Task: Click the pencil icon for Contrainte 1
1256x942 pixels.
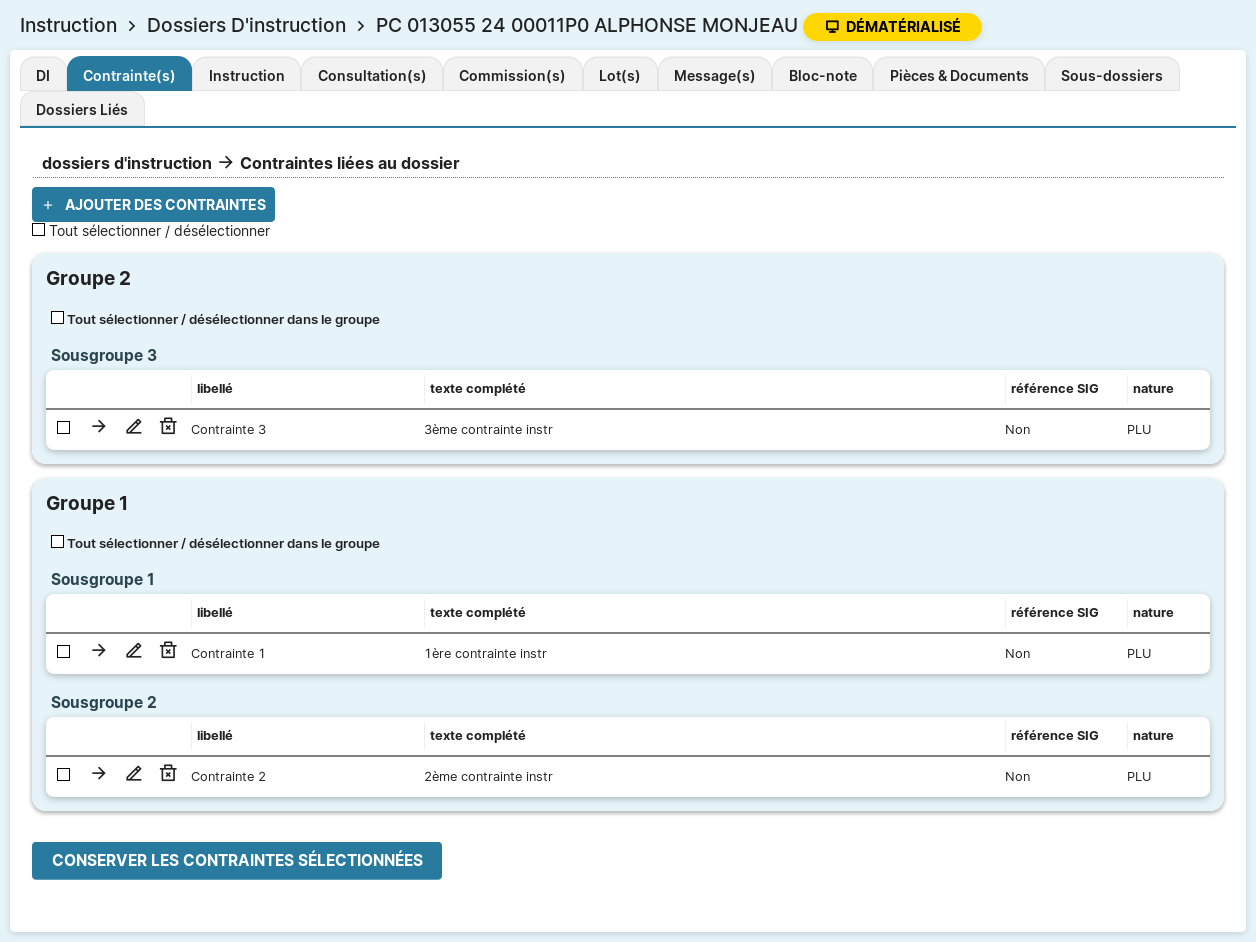Action: point(133,651)
